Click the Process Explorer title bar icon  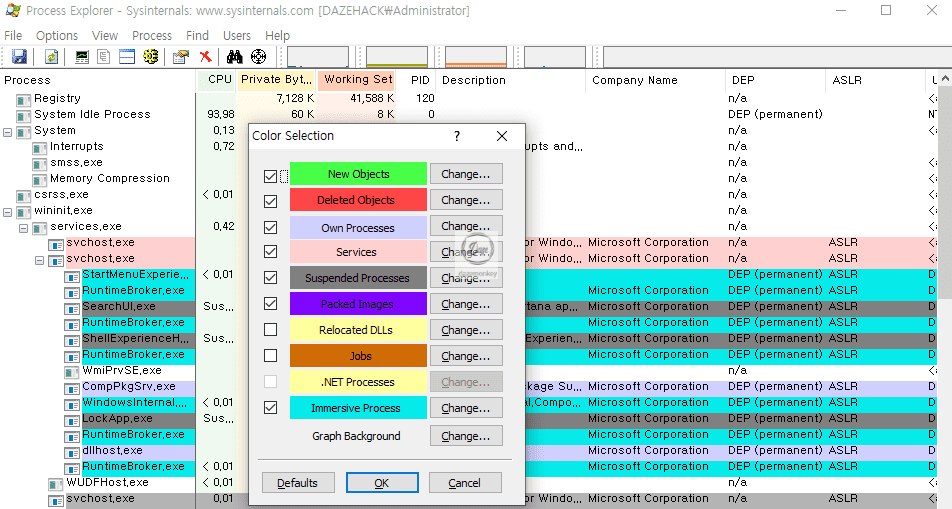coord(13,10)
